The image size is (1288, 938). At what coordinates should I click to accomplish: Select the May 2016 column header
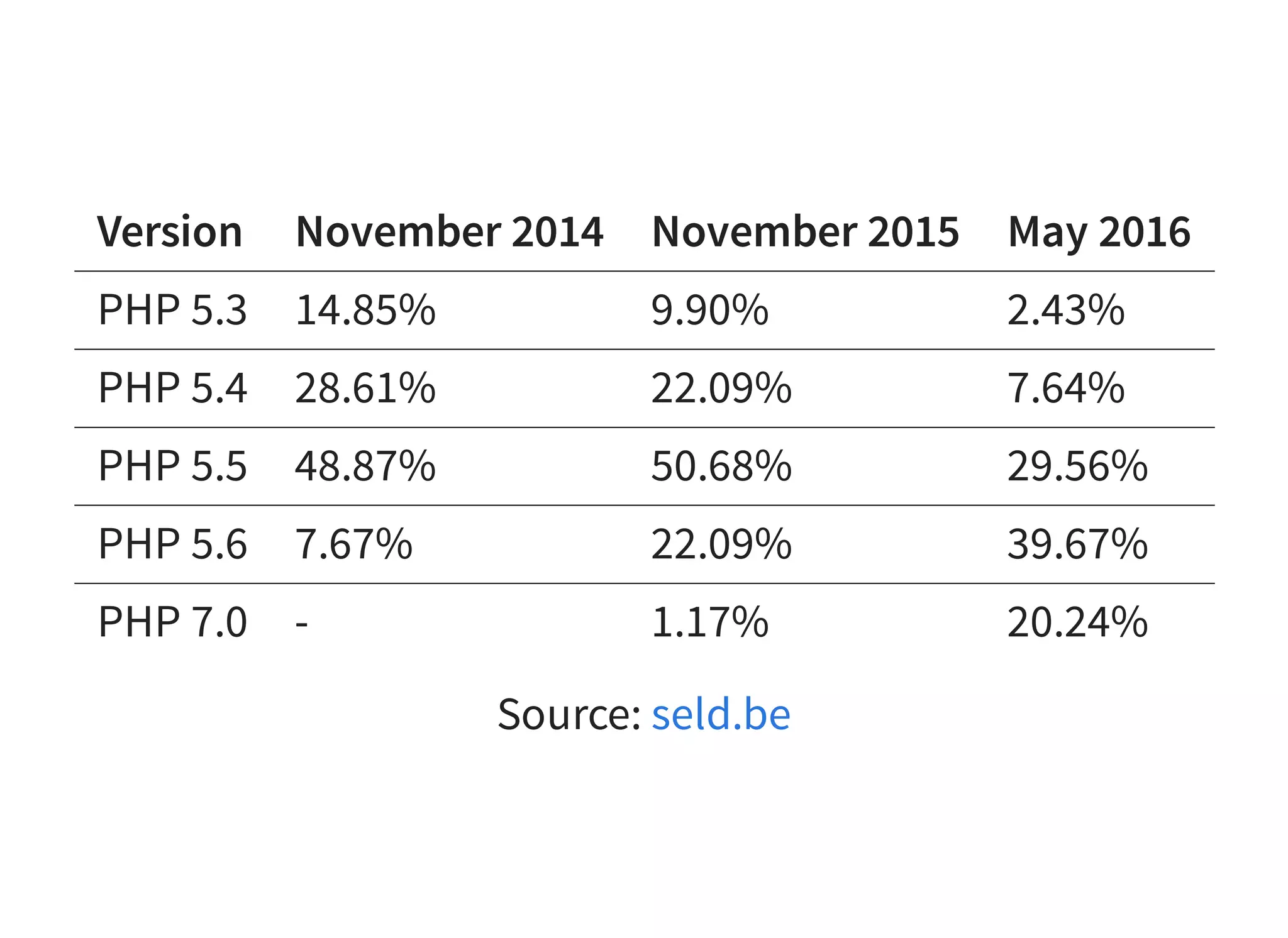tap(1099, 231)
